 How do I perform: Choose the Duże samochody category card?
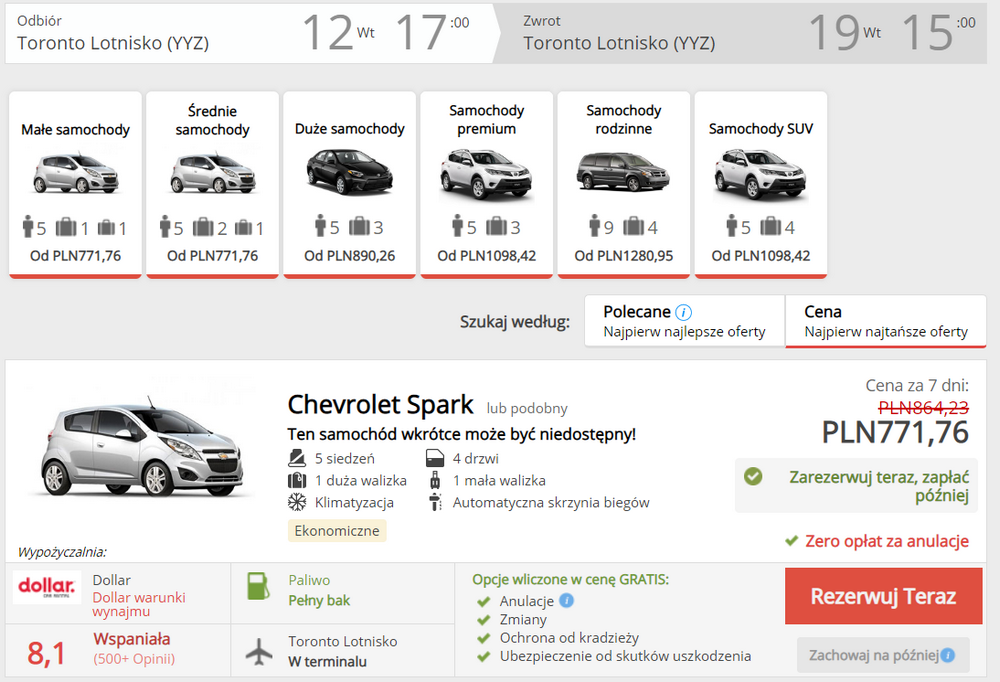pos(349,184)
